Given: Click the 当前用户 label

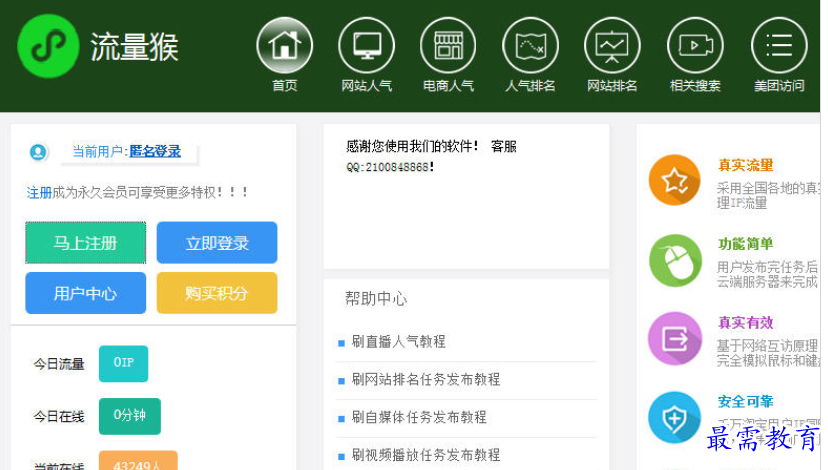Looking at the screenshot, I should (98, 152).
